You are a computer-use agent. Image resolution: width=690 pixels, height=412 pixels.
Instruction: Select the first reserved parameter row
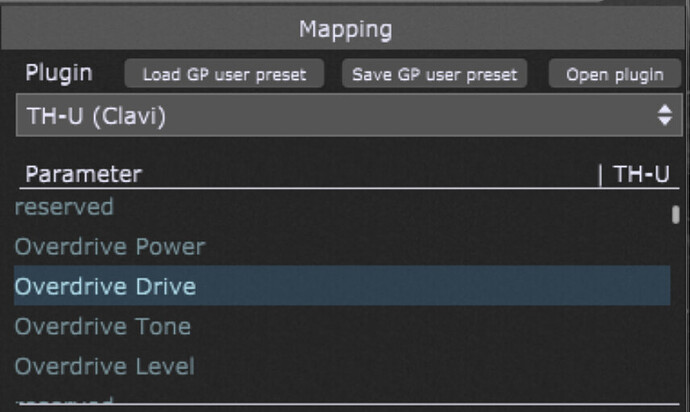tap(342, 207)
